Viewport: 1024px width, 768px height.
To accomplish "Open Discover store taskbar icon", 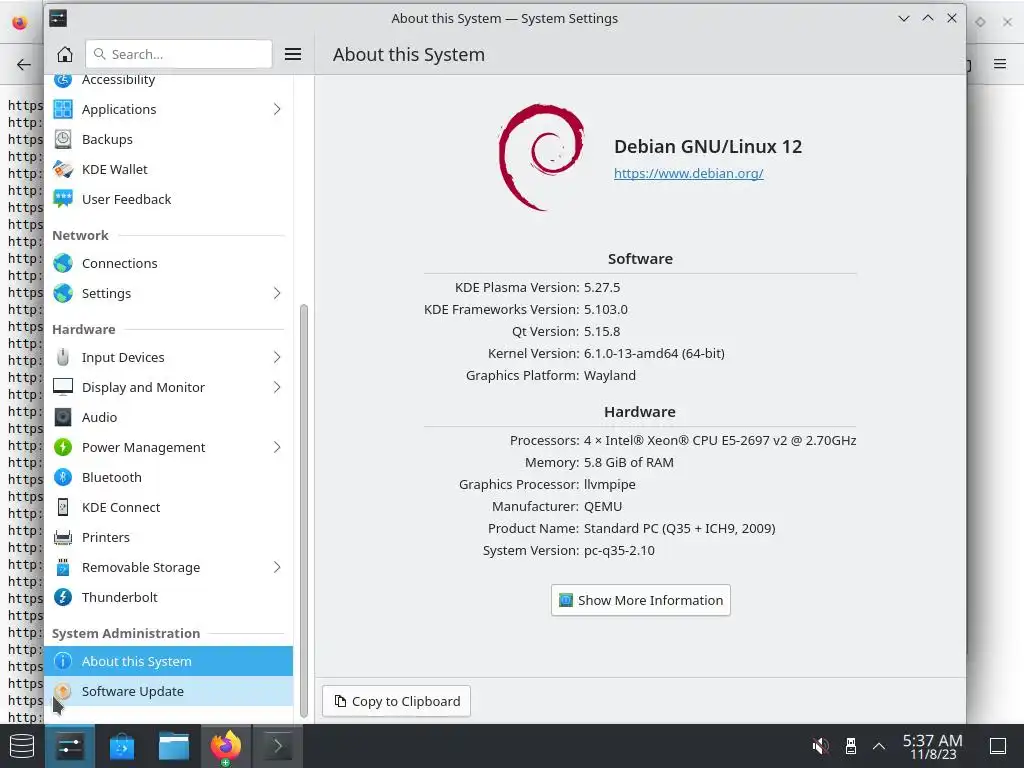I will click(x=121, y=746).
